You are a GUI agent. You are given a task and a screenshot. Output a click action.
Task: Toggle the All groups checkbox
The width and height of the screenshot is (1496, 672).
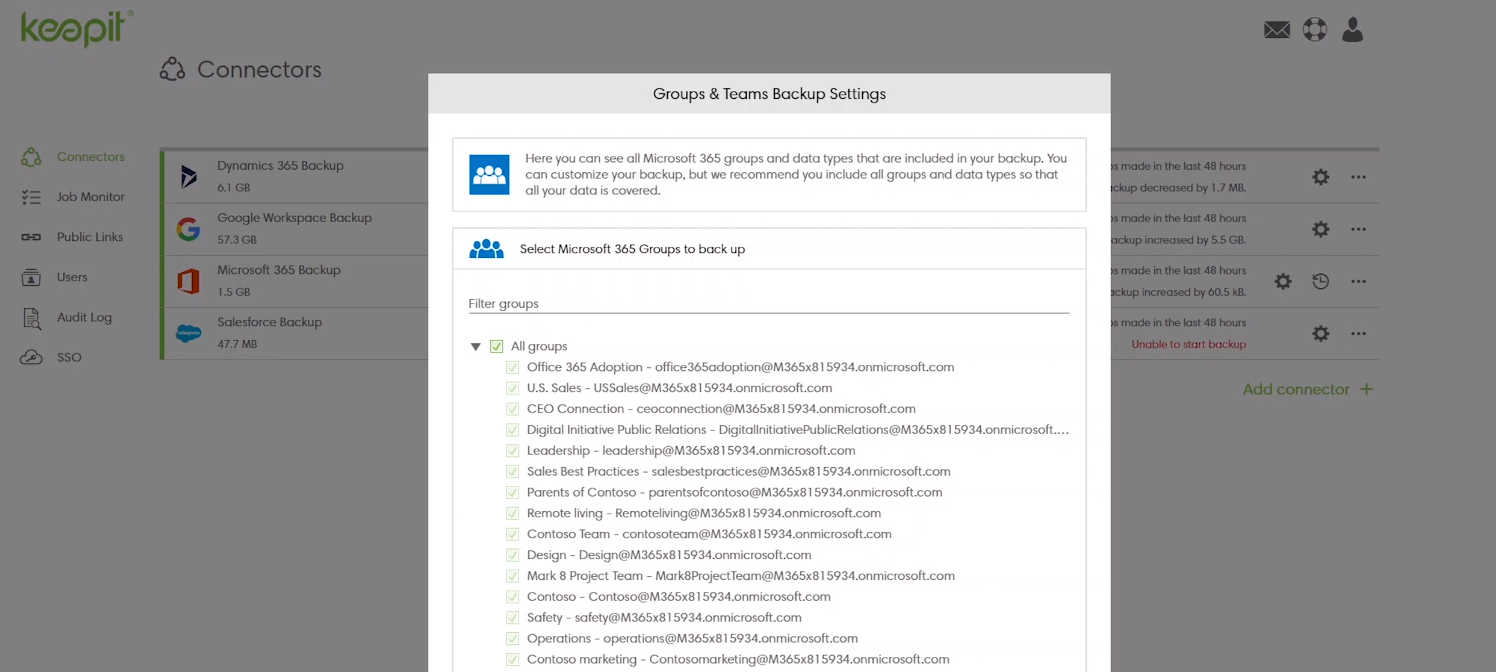497,347
